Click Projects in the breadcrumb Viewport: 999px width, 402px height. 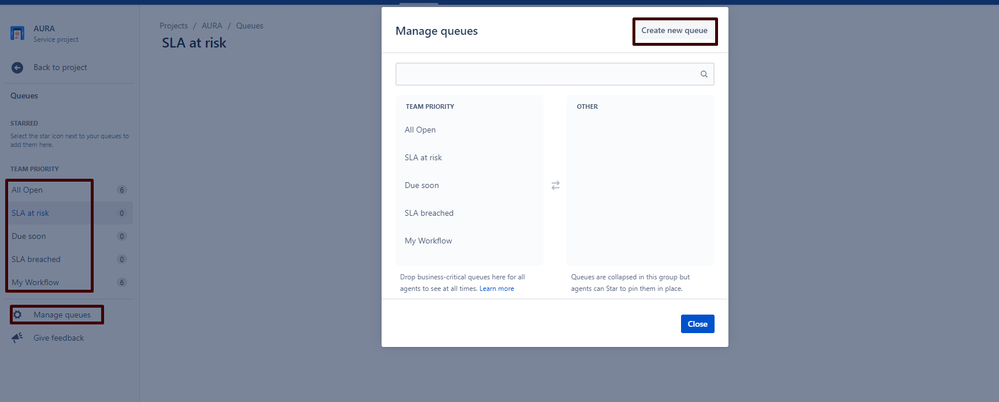coord(174,26)
